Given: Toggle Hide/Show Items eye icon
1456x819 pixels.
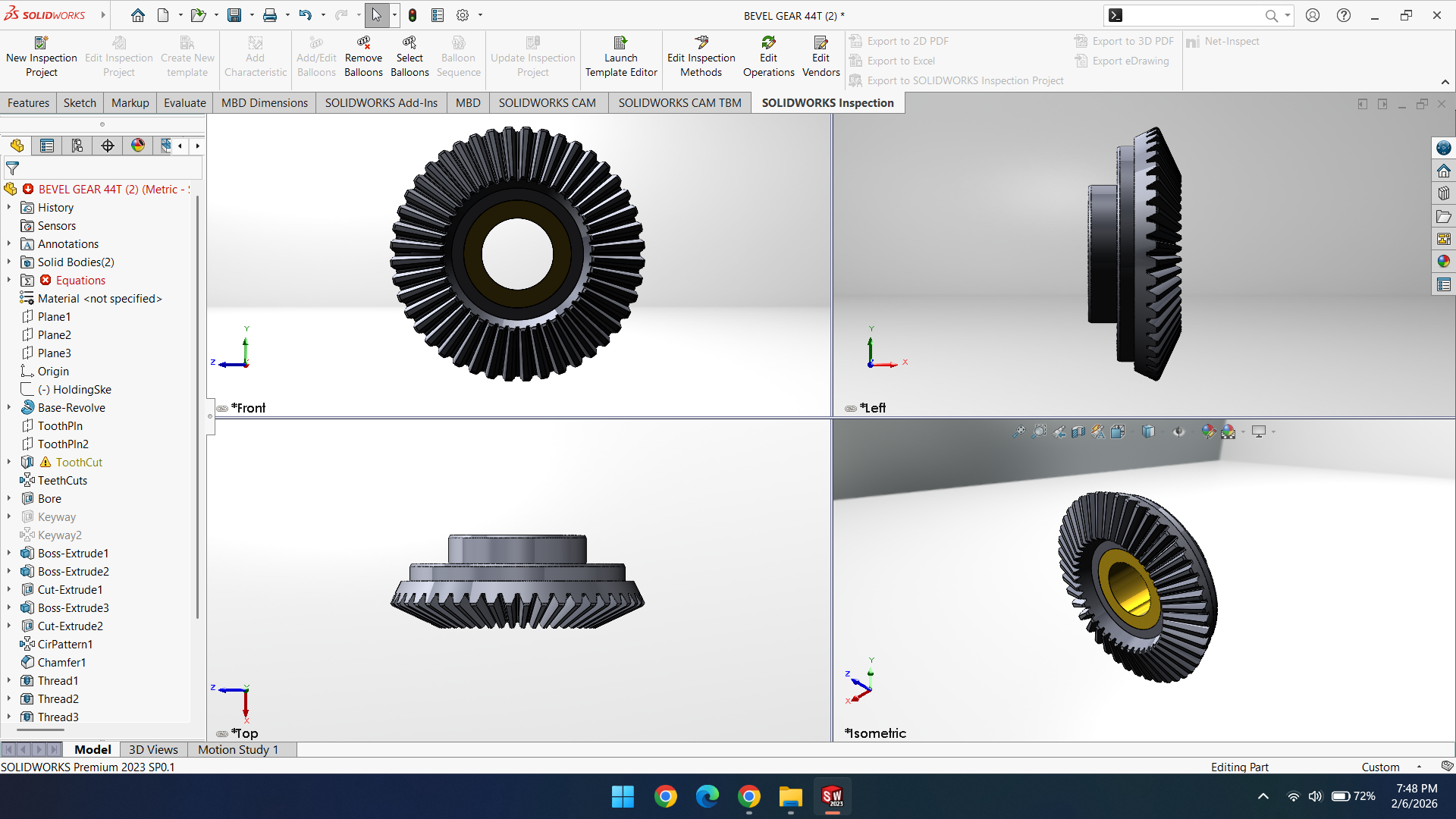Looking at the screenshot, I should coord(1178,431).
